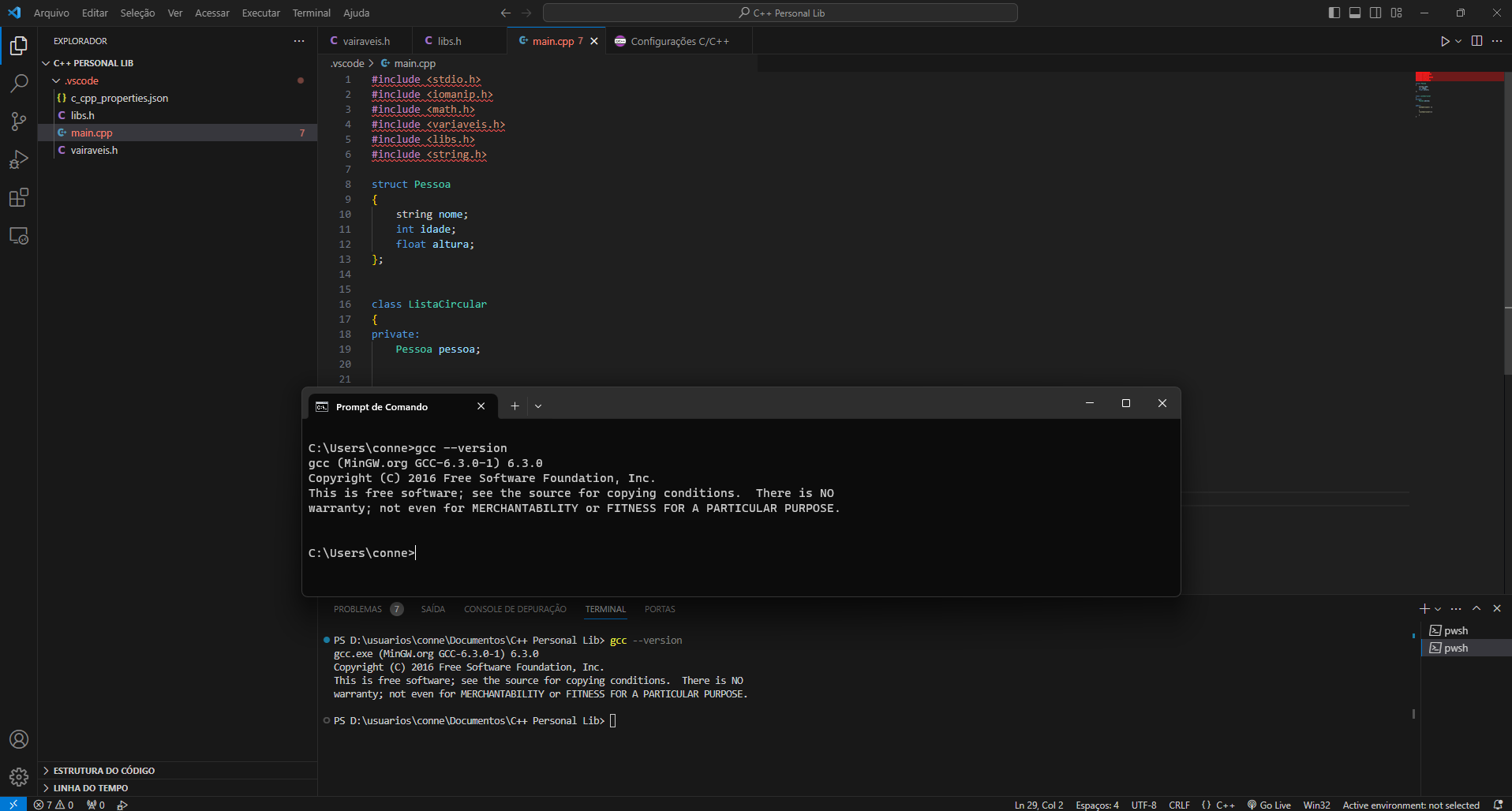1512x811 pixels.
Task: Open errors and warnings status indicator
Action: [54, 805]
